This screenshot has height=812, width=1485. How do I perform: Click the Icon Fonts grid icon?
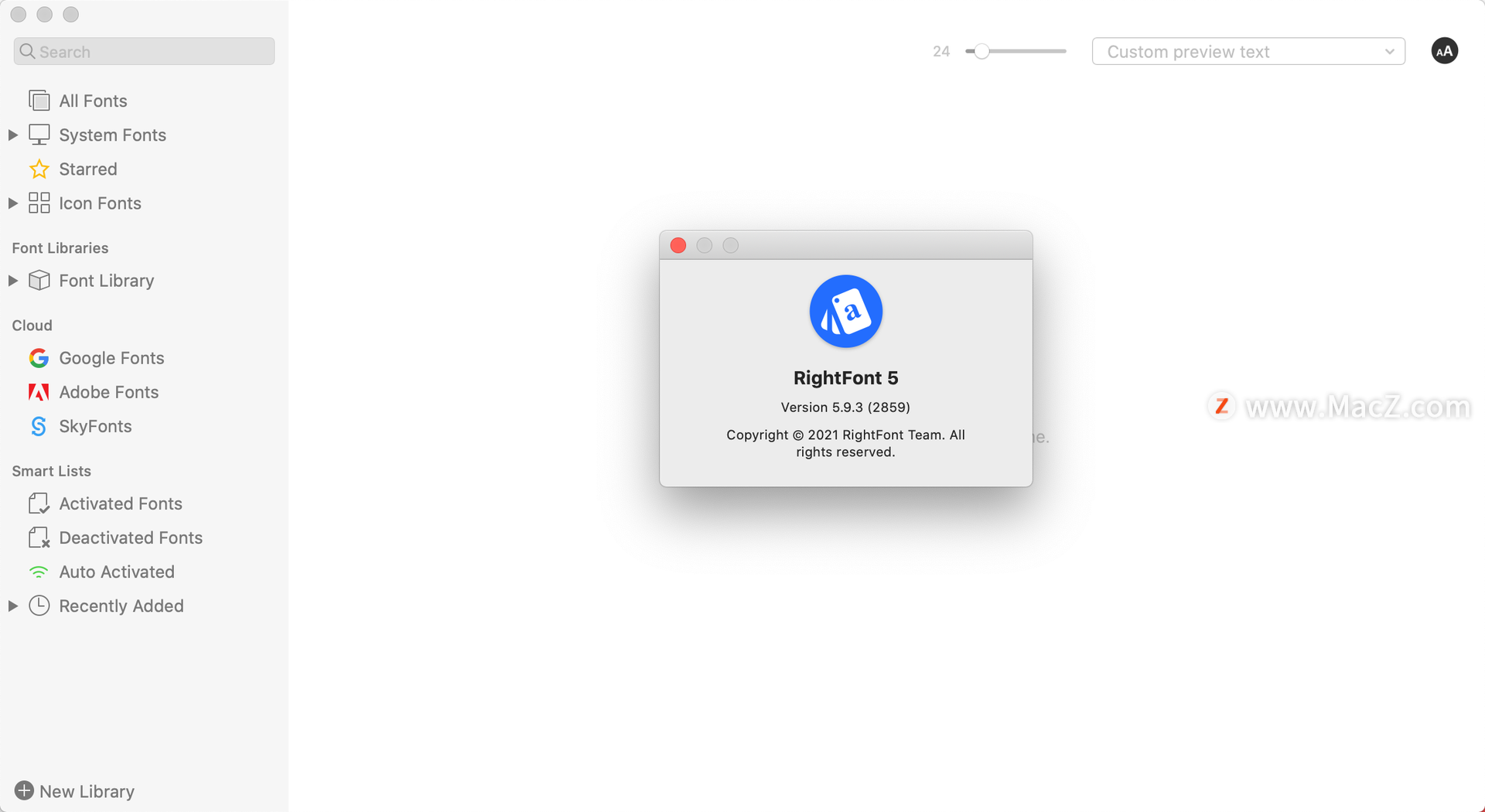tap(39, 203)
